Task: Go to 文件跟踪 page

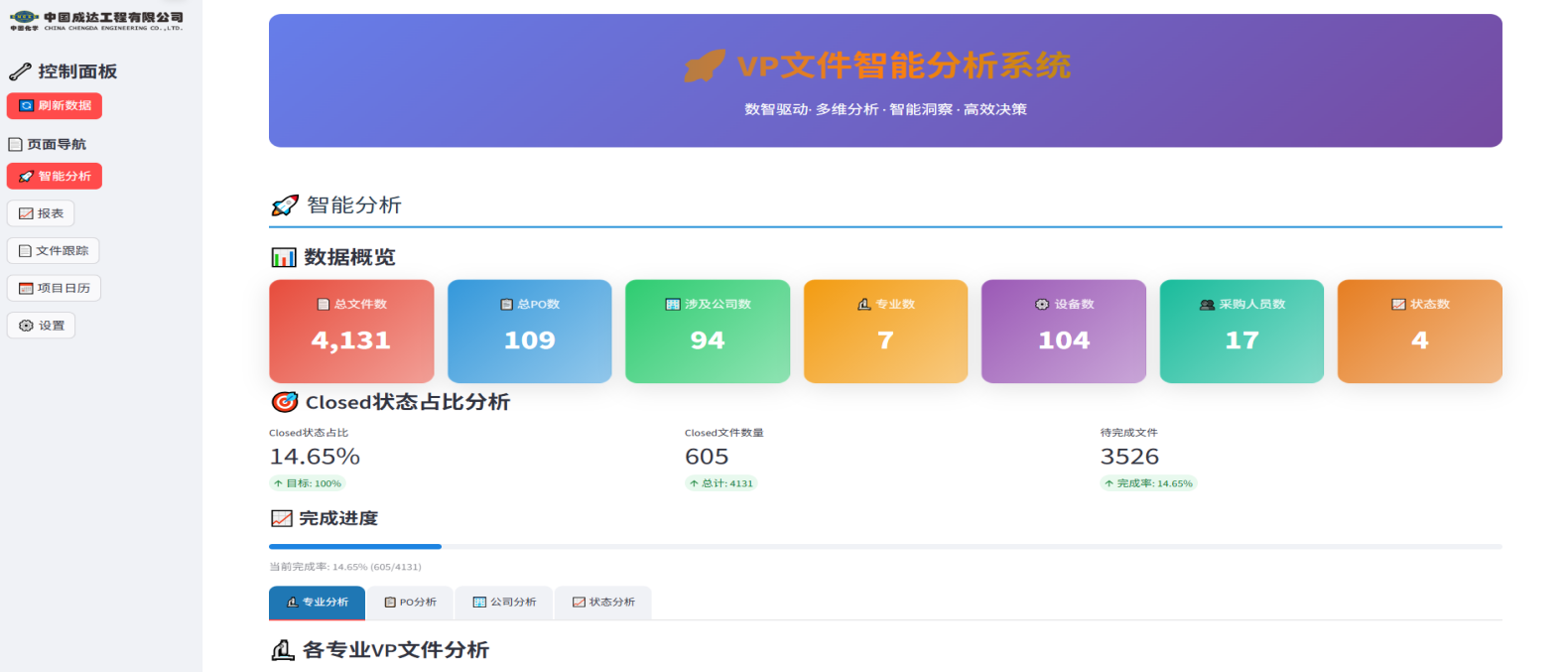Action: [54, 251]
